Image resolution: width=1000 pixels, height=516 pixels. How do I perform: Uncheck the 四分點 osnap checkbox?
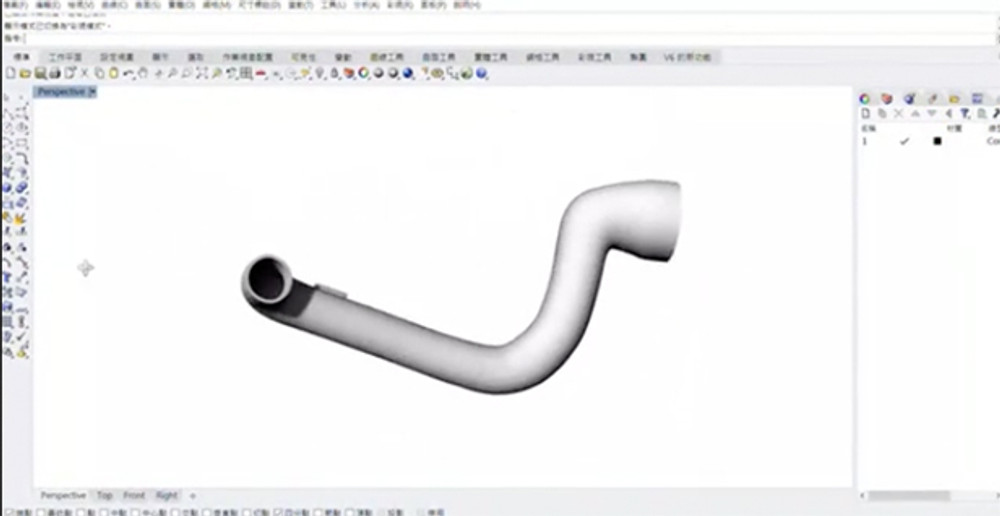279,512
